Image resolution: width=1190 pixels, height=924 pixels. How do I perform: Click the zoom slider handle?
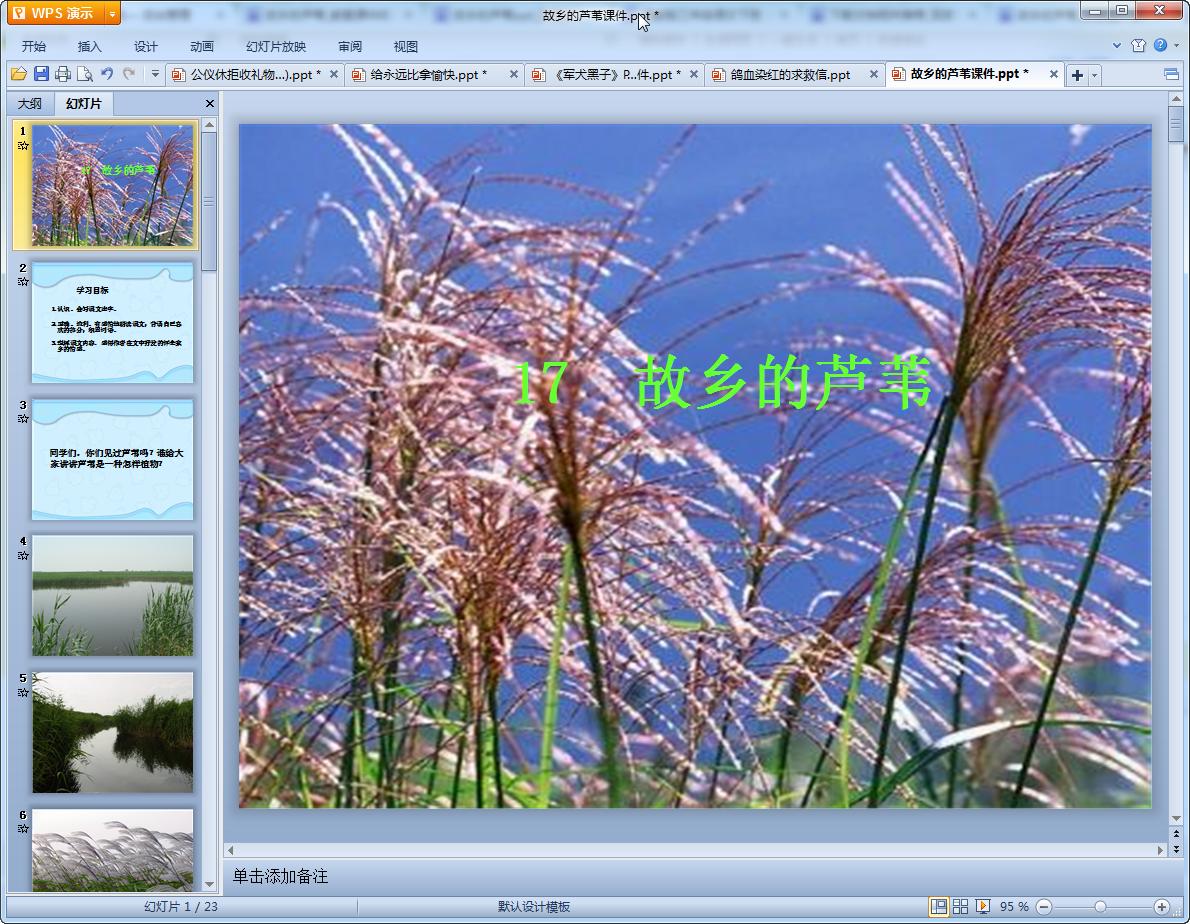(x=1100, y=907)
